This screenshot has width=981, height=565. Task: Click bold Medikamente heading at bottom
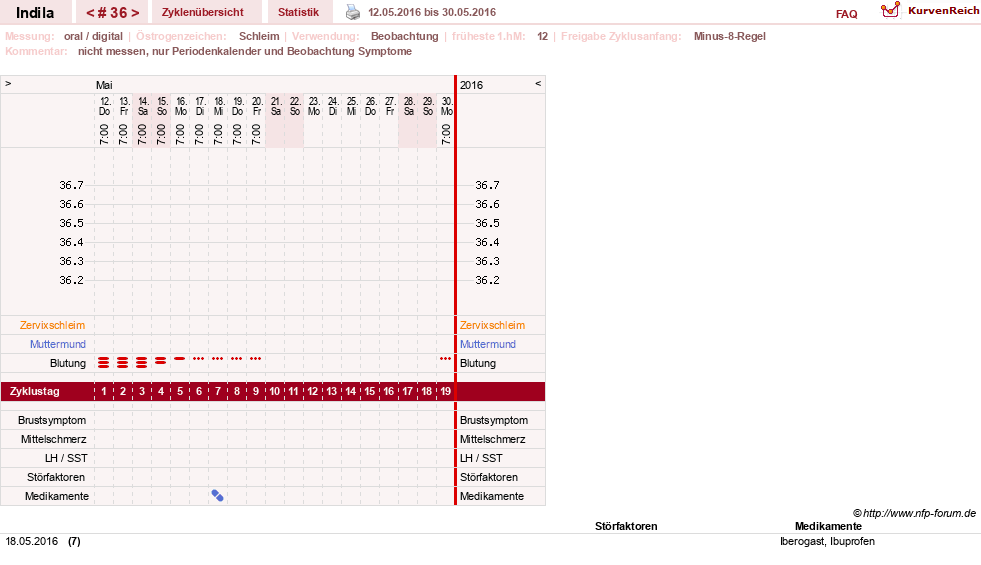(828, 526)
